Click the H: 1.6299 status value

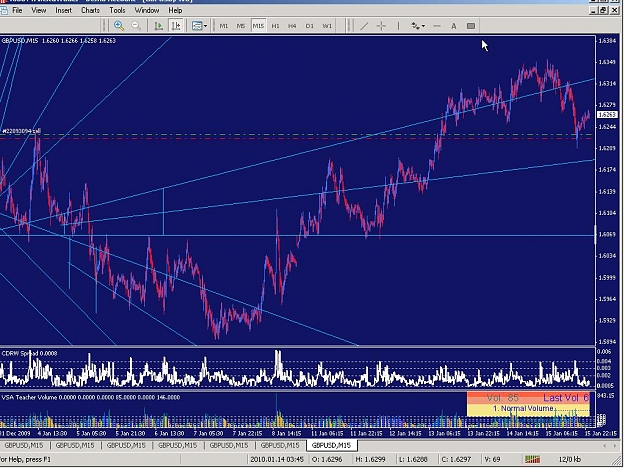370,459
